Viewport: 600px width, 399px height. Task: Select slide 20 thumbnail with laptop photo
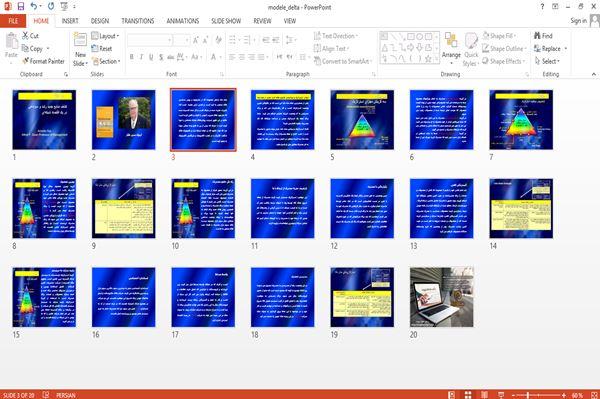442,297
